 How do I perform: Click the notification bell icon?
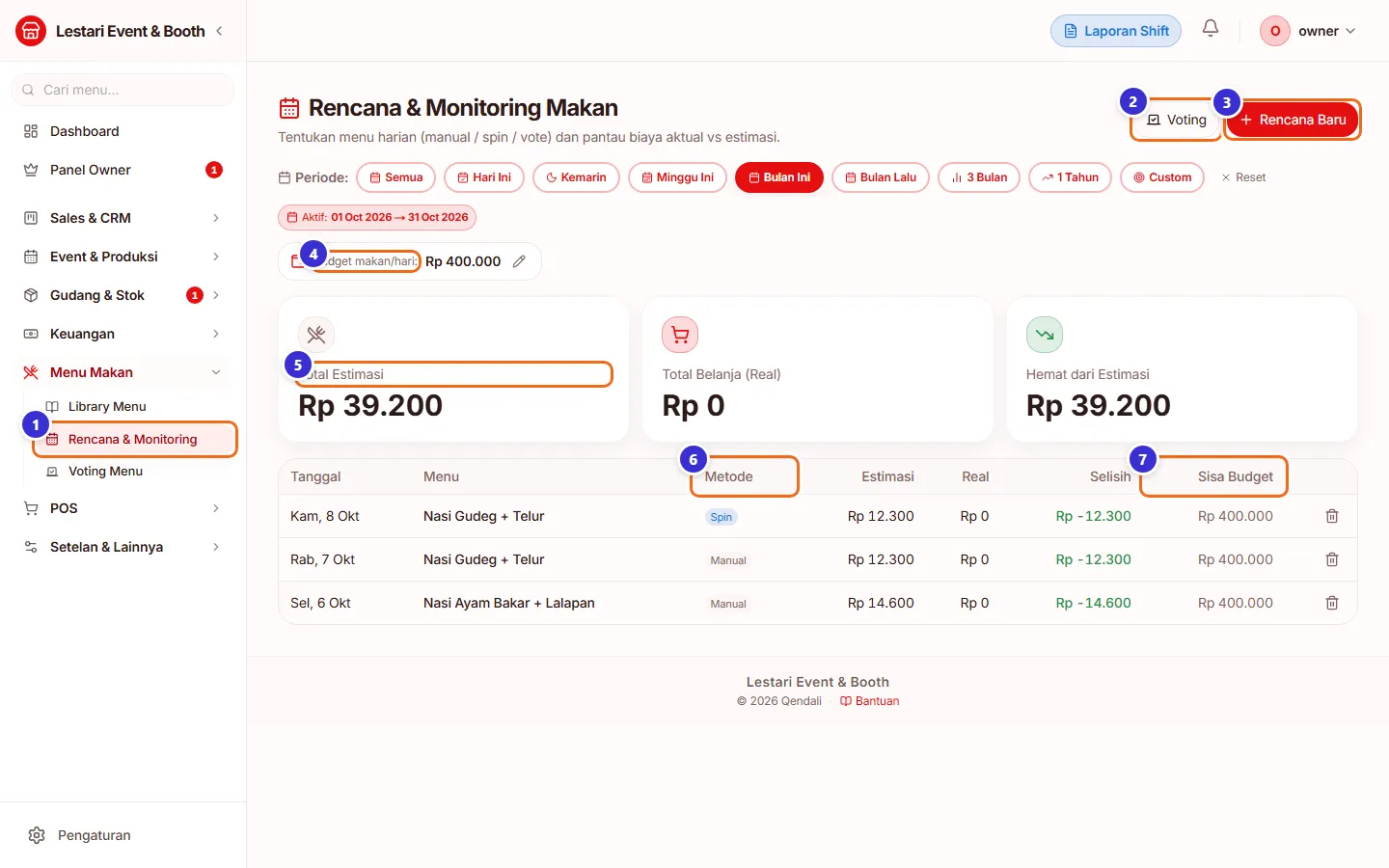1211,29
